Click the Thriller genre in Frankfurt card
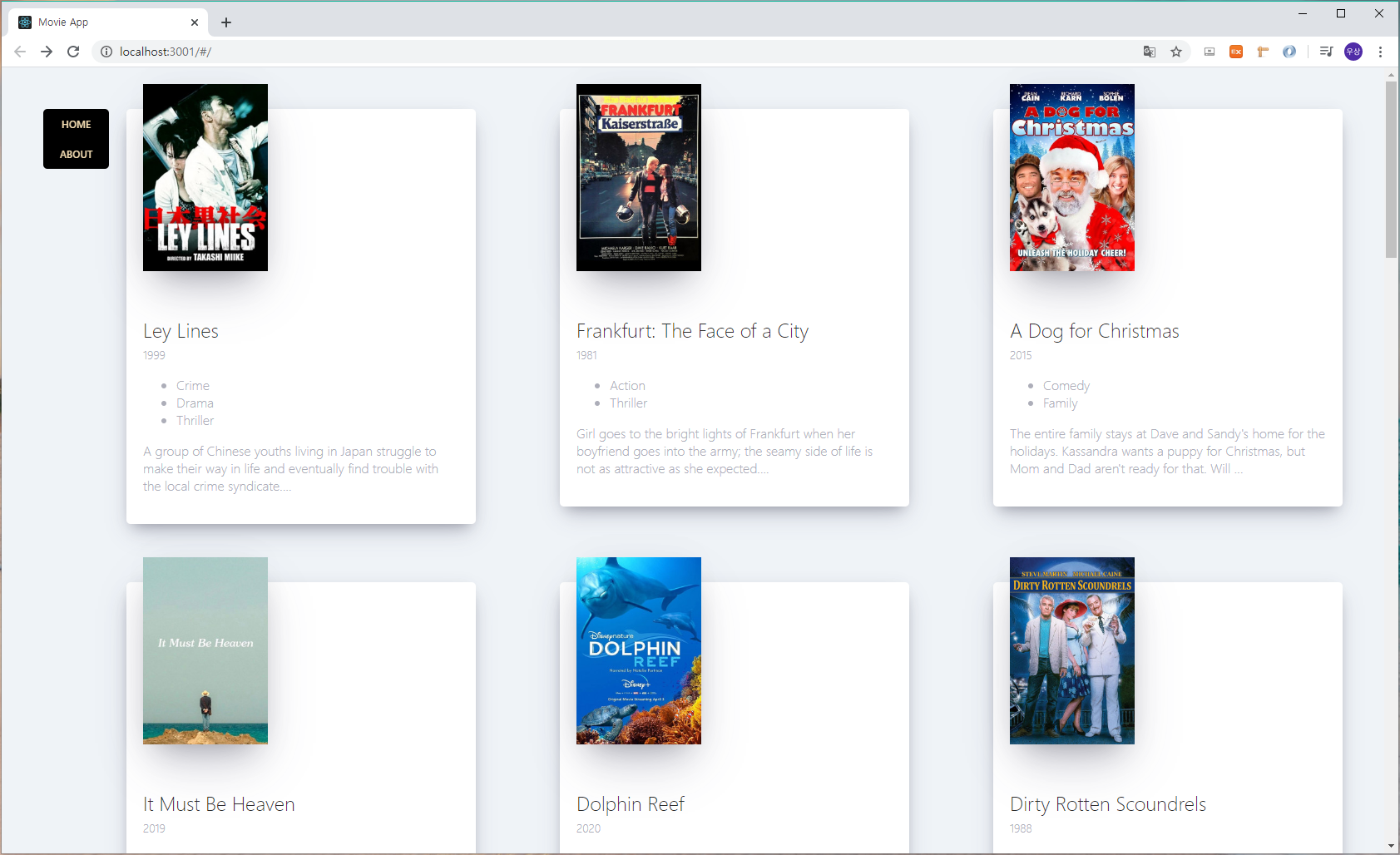This screenshot has width=1400, height=855. [x=628, y=403]
